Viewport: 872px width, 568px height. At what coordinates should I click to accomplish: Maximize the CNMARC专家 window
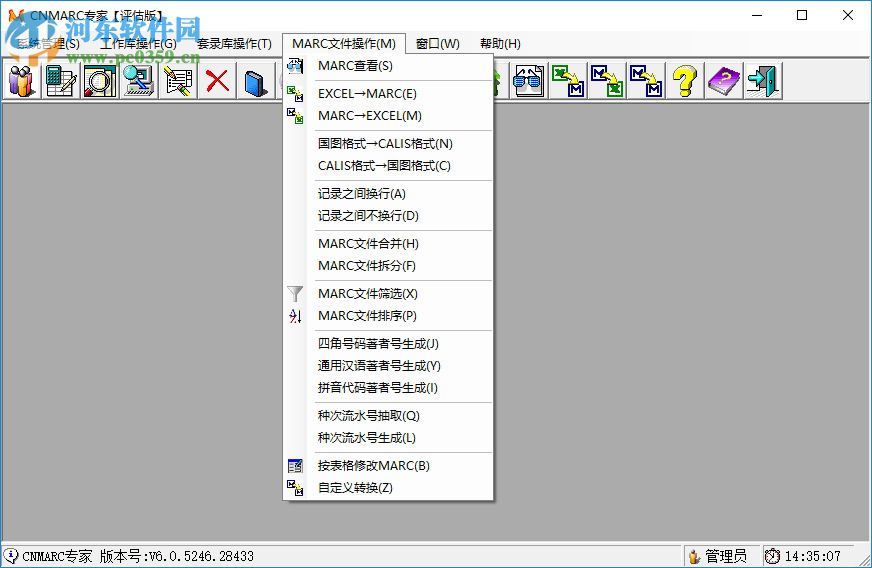tap(802, 15)
